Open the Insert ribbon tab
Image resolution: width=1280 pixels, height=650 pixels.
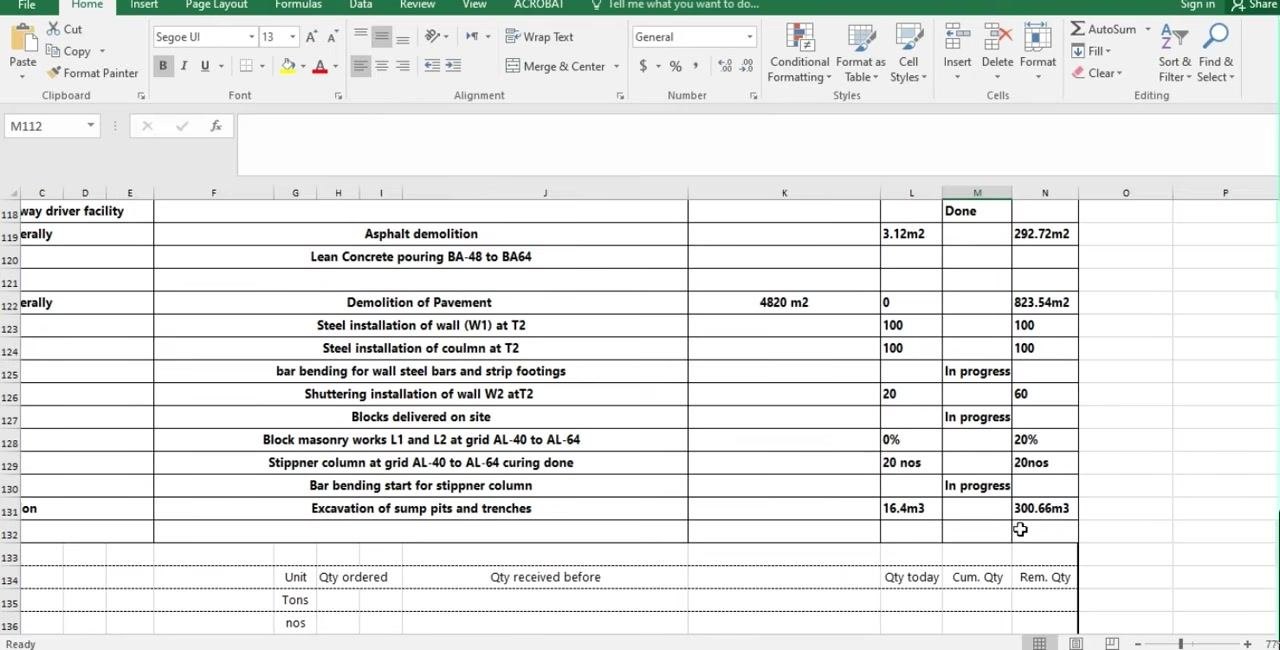(x=144, y=5)
